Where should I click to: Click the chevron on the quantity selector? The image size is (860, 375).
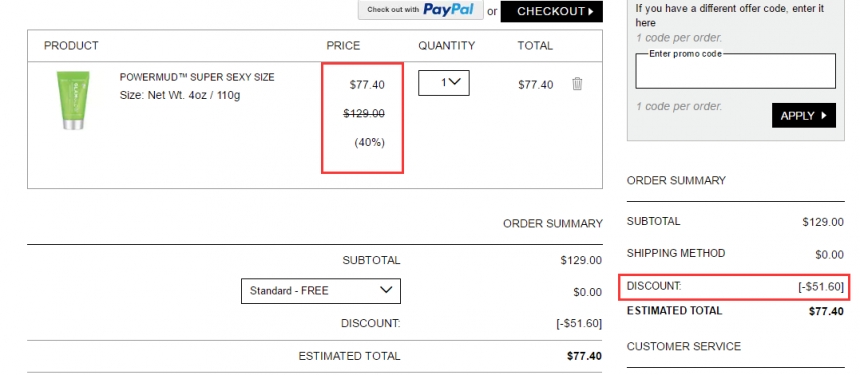coord(454,82)
